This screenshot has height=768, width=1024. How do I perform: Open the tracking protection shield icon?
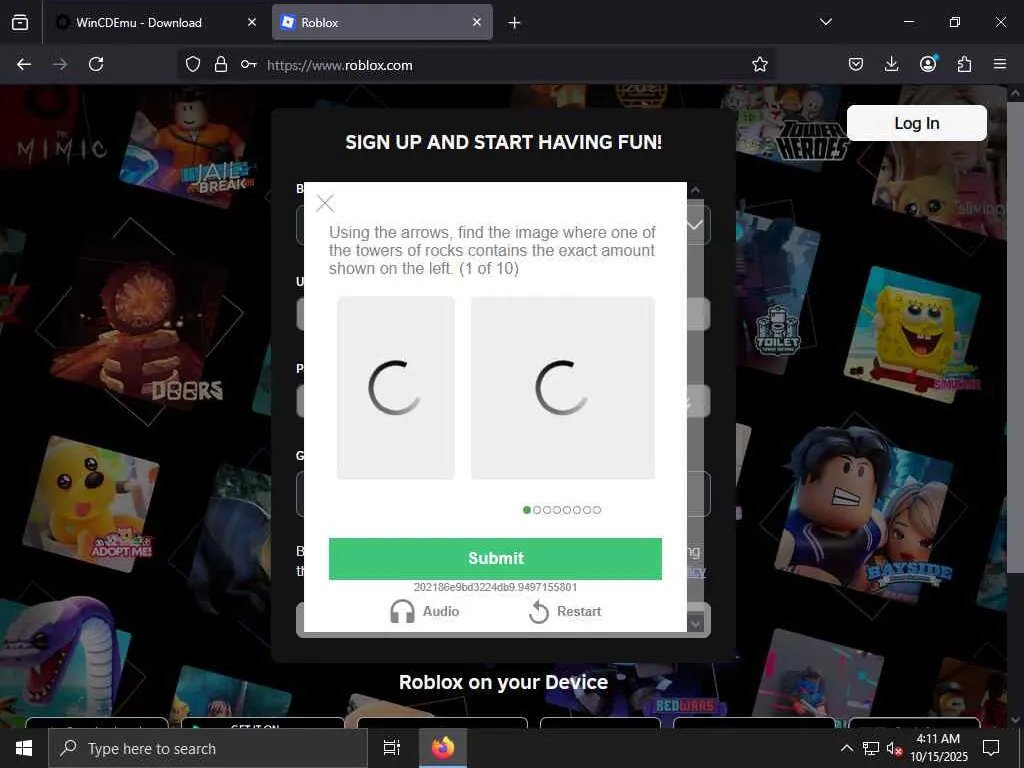(193, 64)
